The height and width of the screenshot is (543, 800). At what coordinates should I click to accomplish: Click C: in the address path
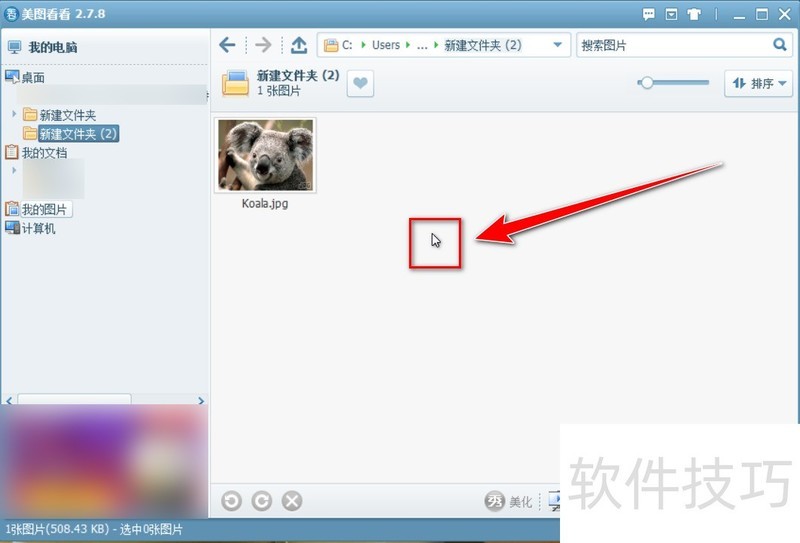coord(347,45)
